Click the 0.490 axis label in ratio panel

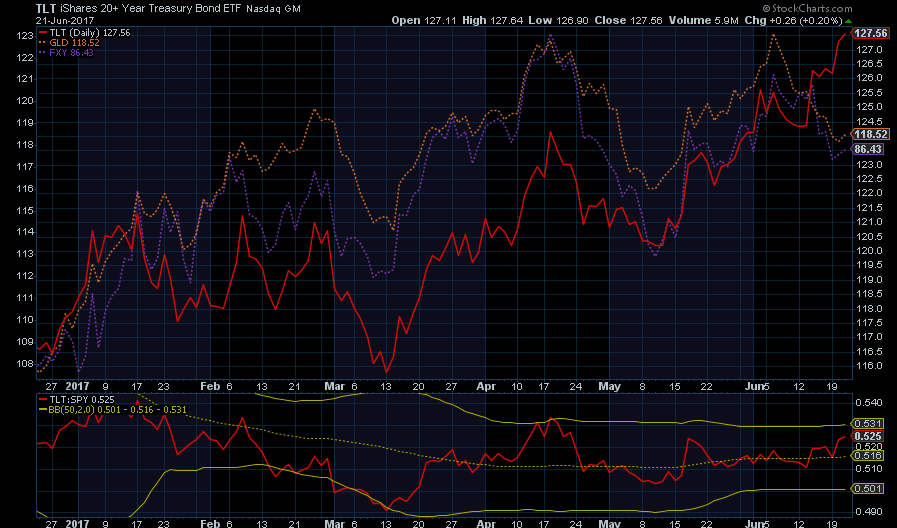tap(868, 512)
